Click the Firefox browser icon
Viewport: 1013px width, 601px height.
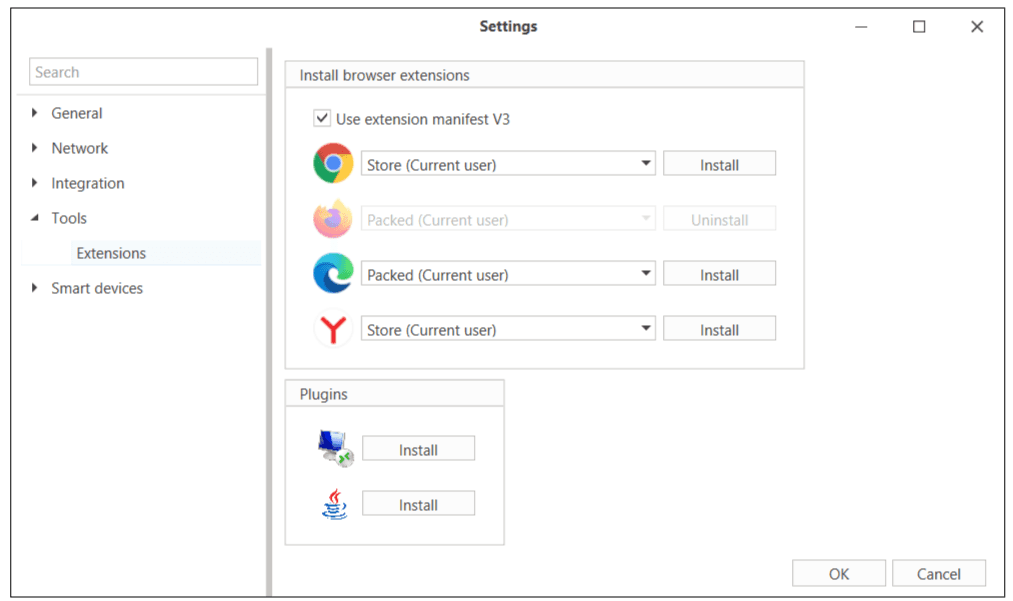click(333, 219)
